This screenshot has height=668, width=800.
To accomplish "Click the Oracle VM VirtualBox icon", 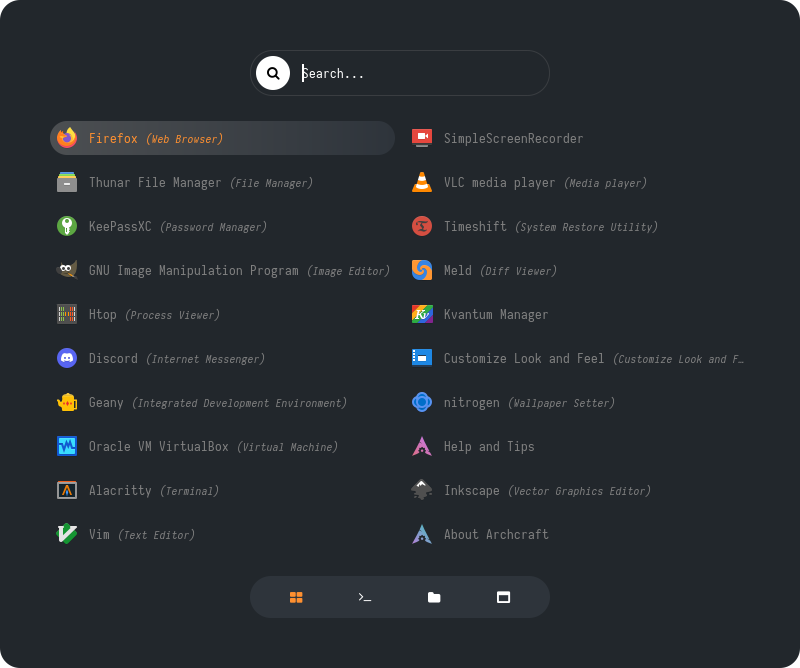I will (67, 446).
